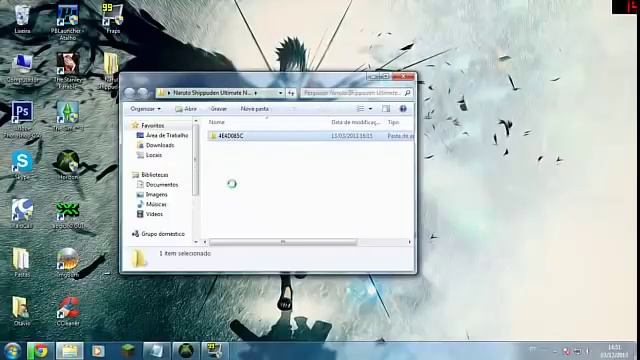The height and width of the screenshot is (360, 640).
Task: Open Locais in the navigation pane
Action: click(x=153, y=155)
